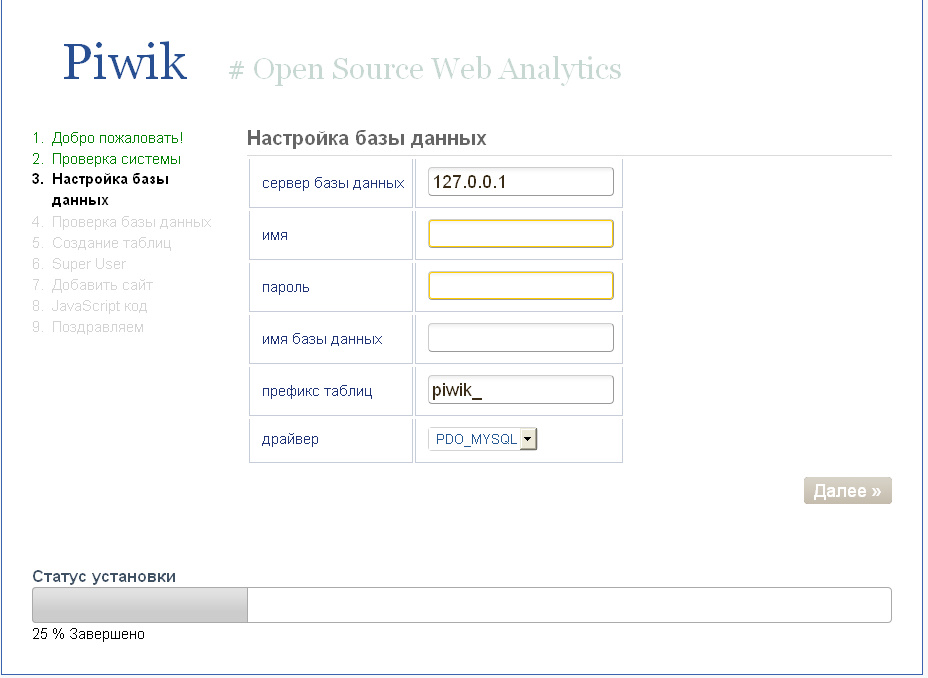Select step Super User
The width and height of the screenshot is (928, 678).
click(x=89, y=264)
